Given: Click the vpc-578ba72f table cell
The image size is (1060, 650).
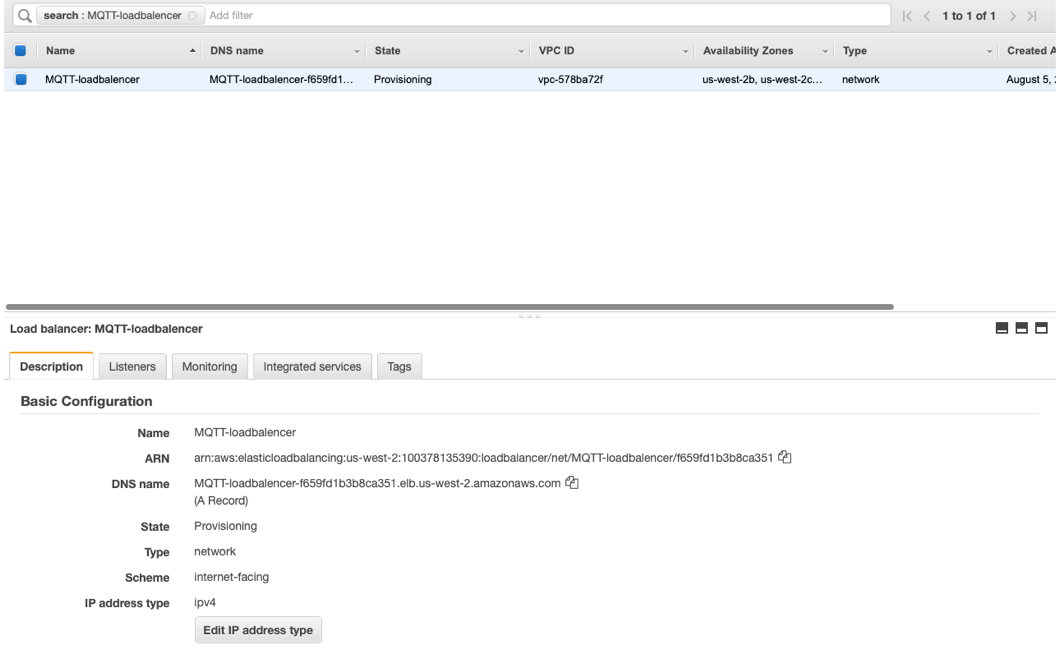Looking at the screenshot, I should click(571, 79).
